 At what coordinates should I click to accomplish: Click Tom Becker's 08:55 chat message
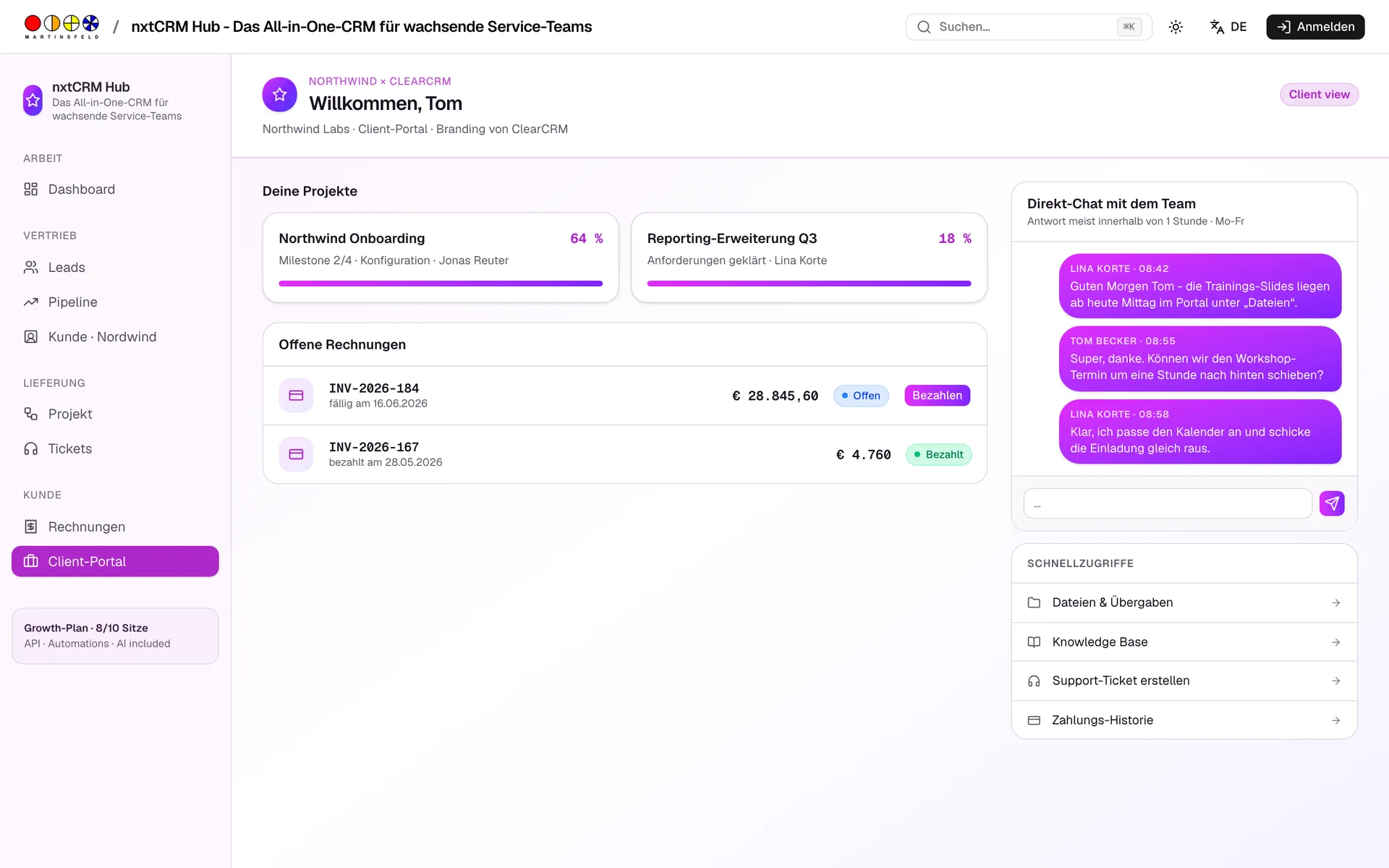point(1200,359)
